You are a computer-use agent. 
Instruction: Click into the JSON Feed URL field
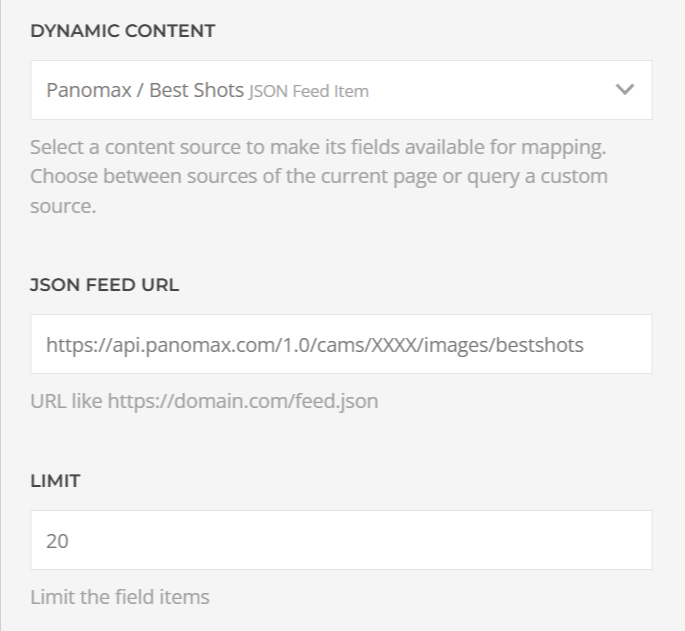coord(340,344)
